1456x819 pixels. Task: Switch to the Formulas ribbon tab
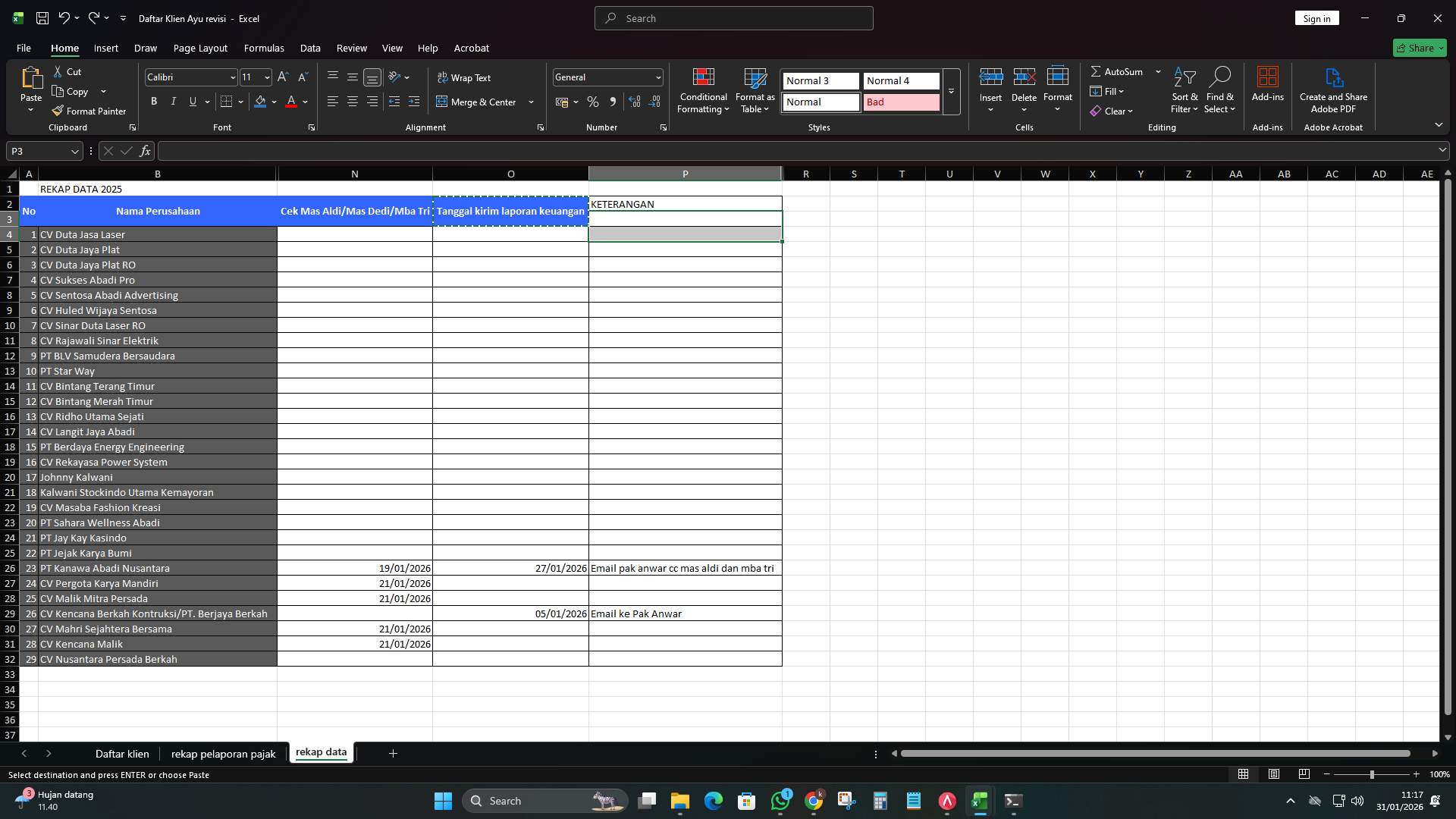click(264, 48)
